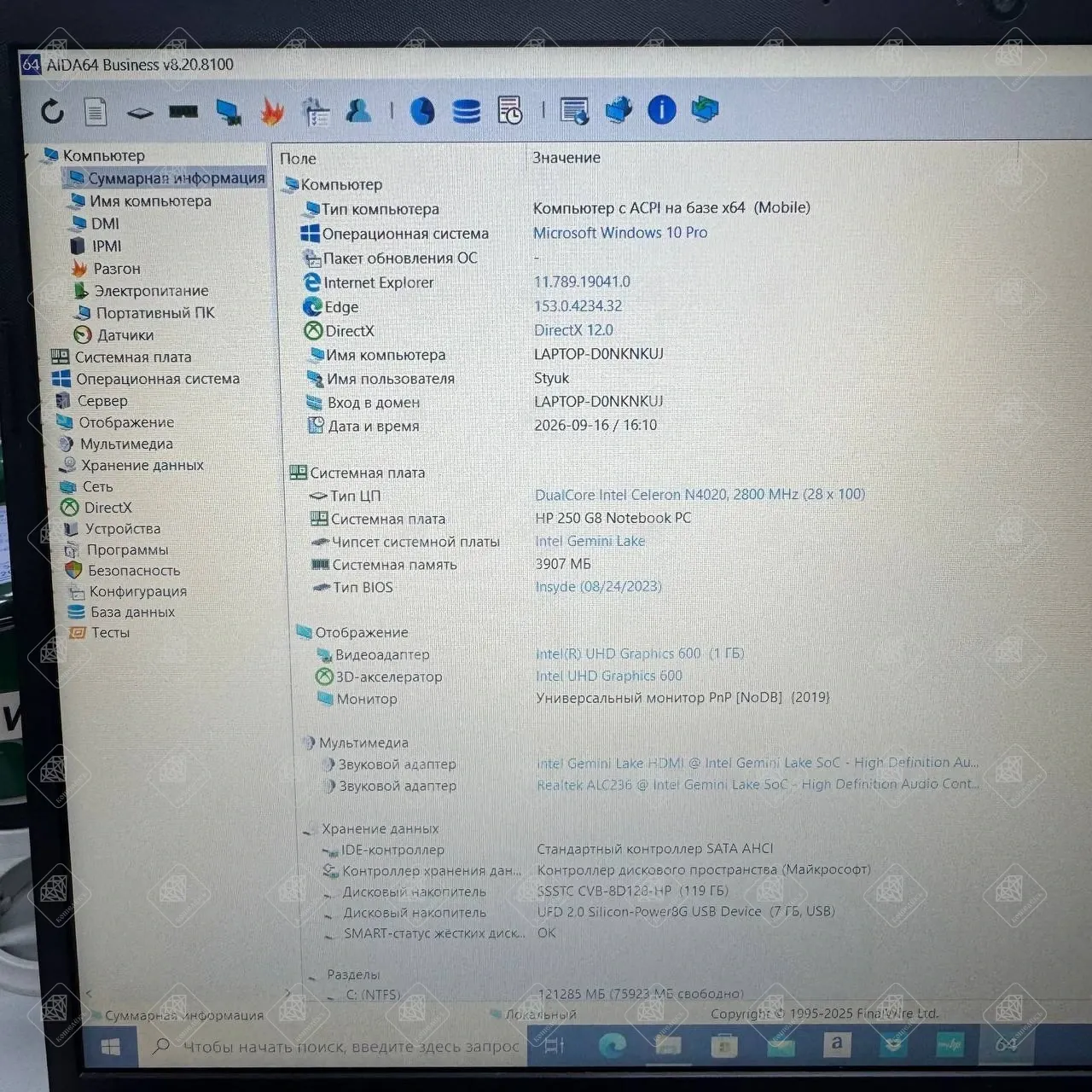This screenshot has width=1092, height=1092.
Task: Click the Microsoft Windows 10 Pro link
Action: pos(620,233)
